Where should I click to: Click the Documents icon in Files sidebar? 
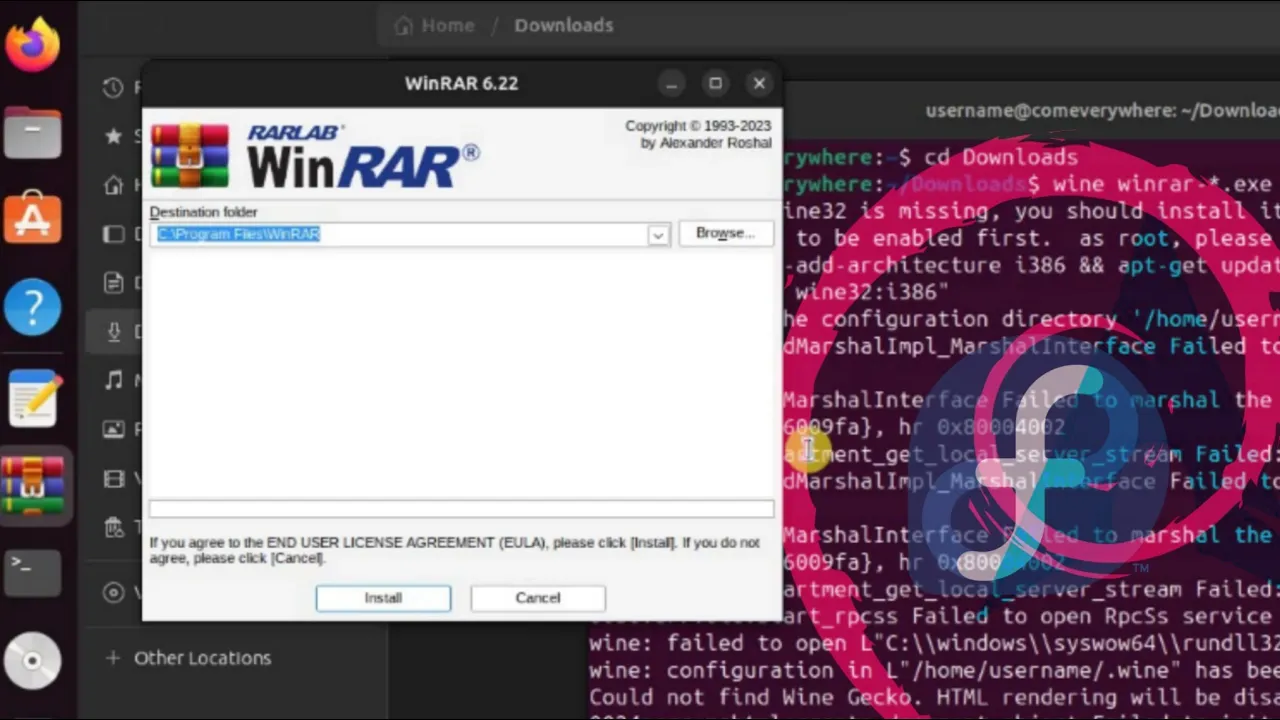pyautogui.click(x=113, y=283)
